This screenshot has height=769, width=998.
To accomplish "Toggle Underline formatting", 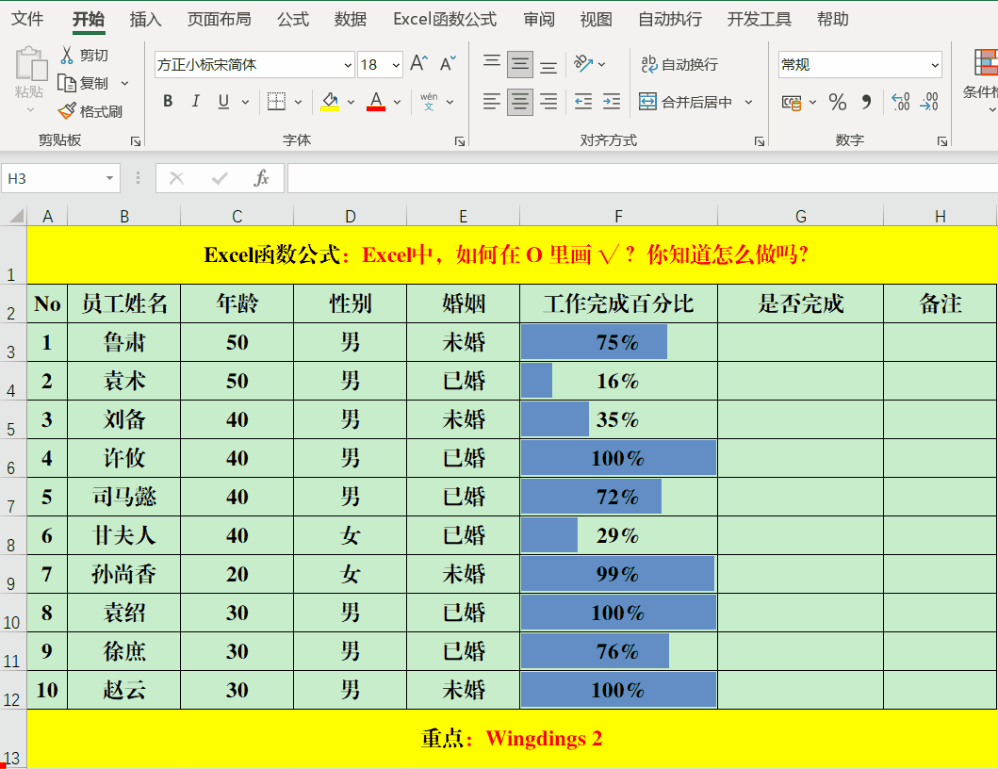I will [223, 102].
